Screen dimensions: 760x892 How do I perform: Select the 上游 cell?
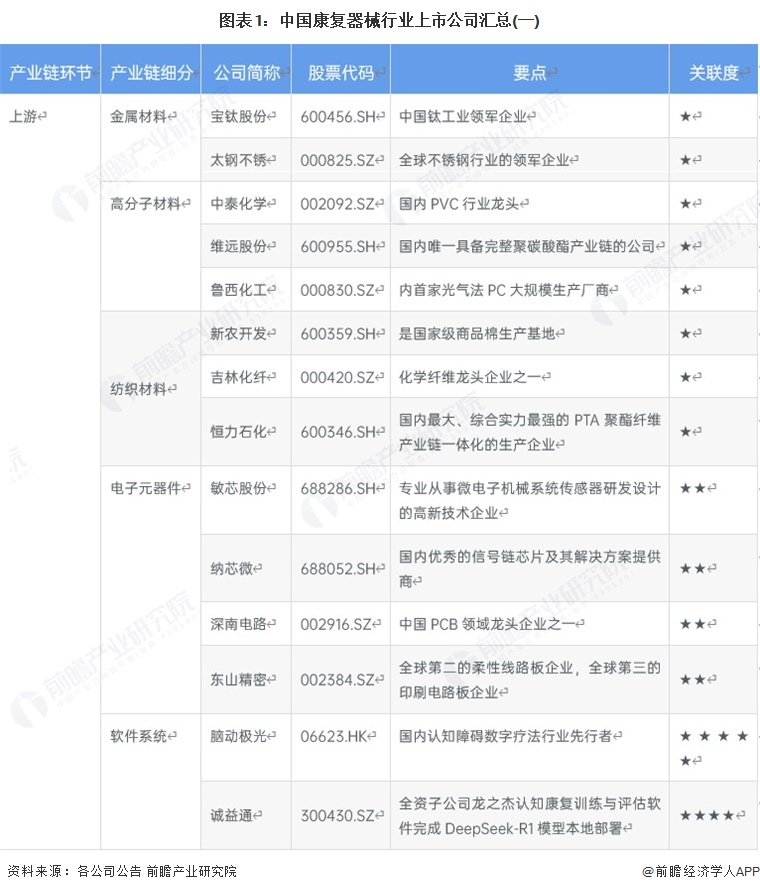click(x=28, y=116)
